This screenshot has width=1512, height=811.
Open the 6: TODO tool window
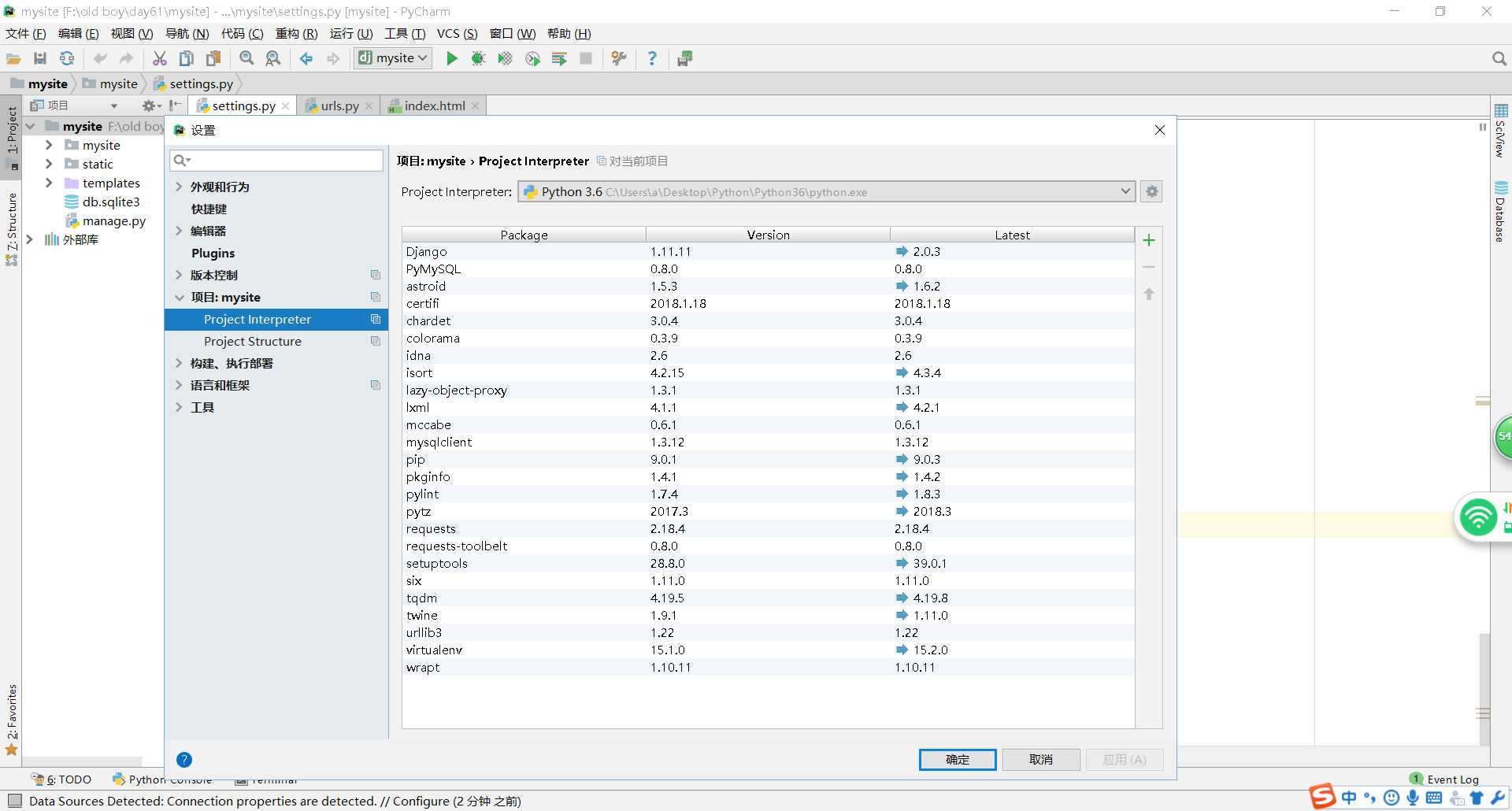tap(61, 780)
